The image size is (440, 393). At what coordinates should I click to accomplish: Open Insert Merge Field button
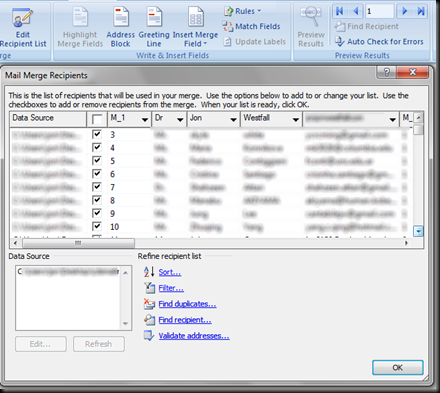point(195,28)
